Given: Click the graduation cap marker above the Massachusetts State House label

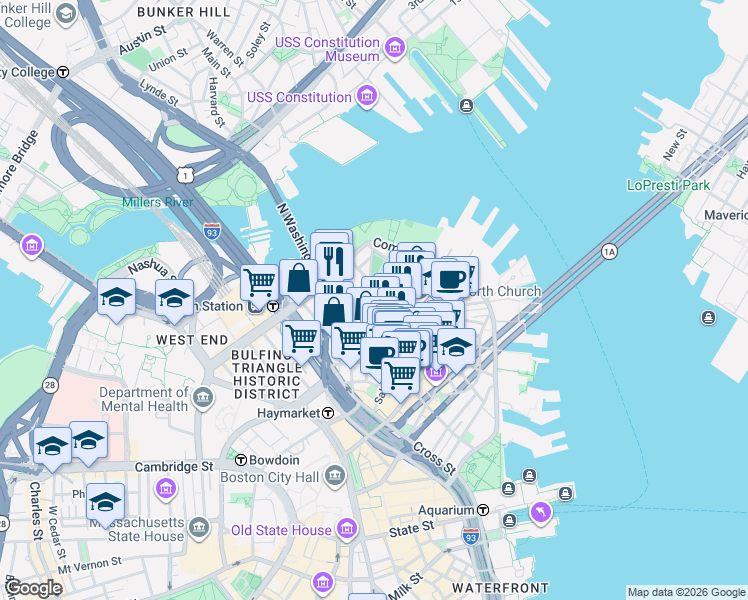Looking at the screenshot, I should tap(105, 501).
